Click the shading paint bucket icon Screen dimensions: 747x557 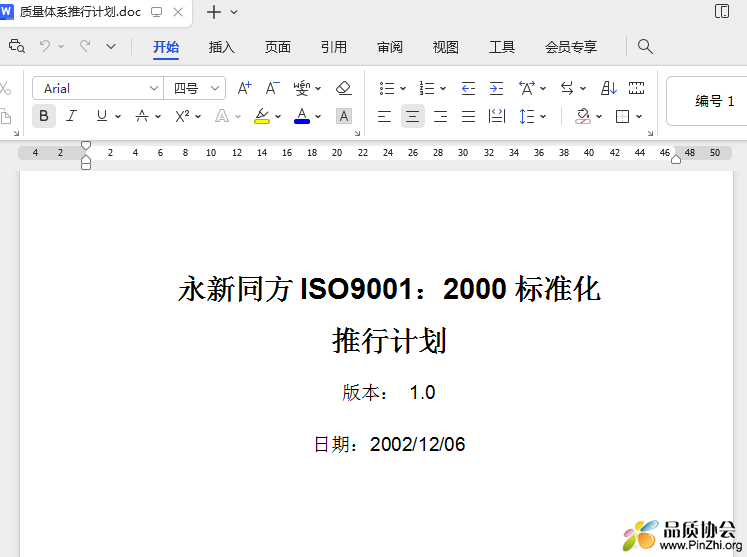[x=583, y=116]
